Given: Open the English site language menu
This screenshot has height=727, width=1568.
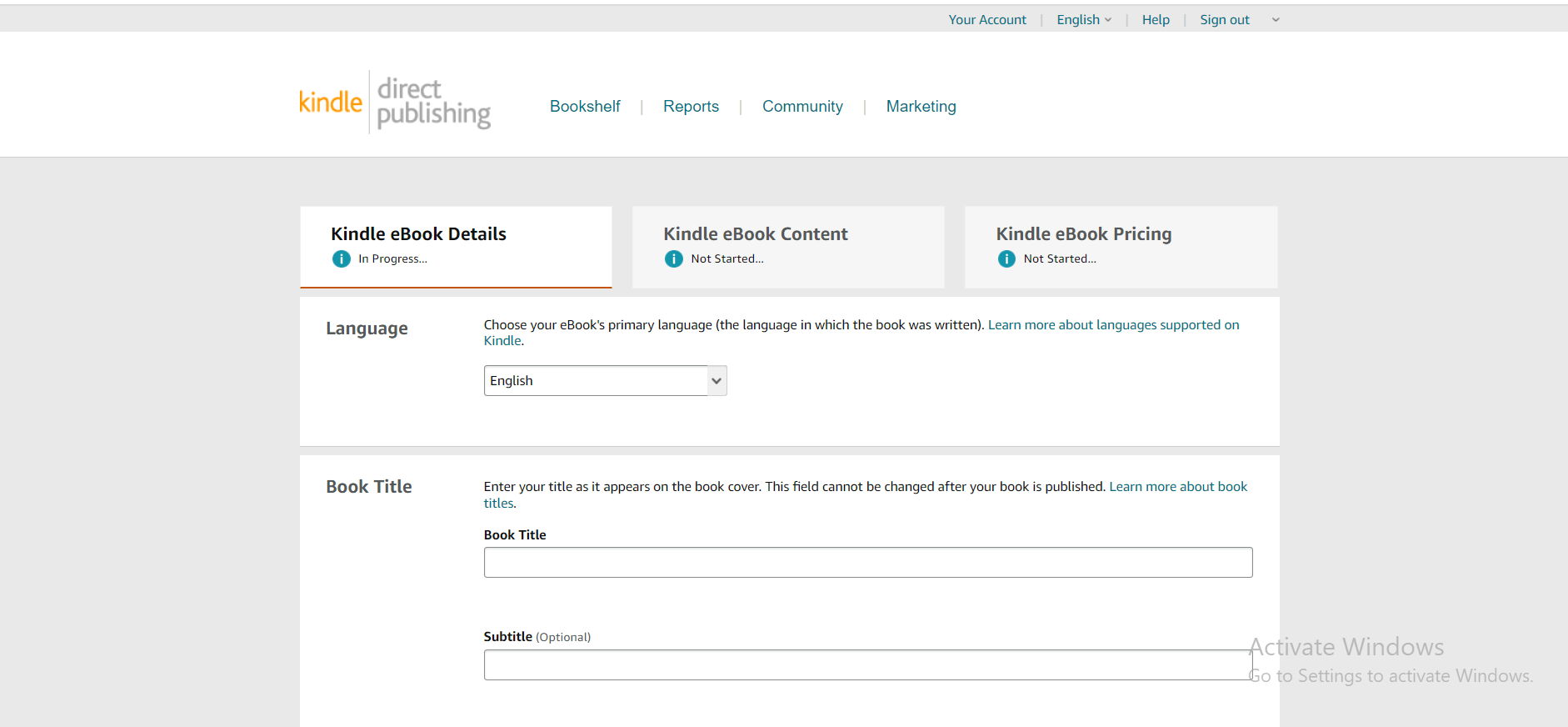Looking at the screenshot, I should point(1084,20).
